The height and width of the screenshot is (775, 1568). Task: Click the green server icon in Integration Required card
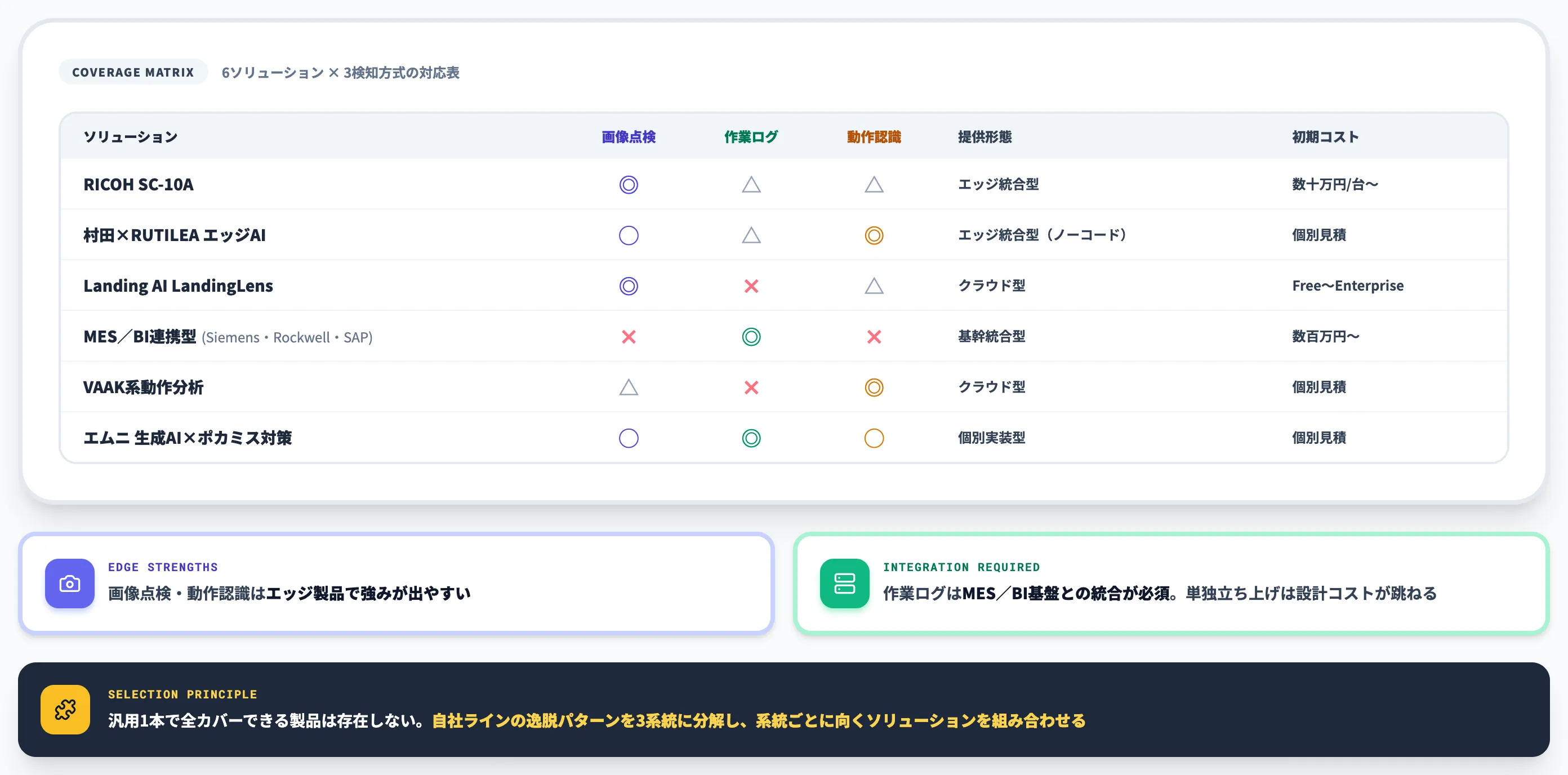[x=844, y=584]
